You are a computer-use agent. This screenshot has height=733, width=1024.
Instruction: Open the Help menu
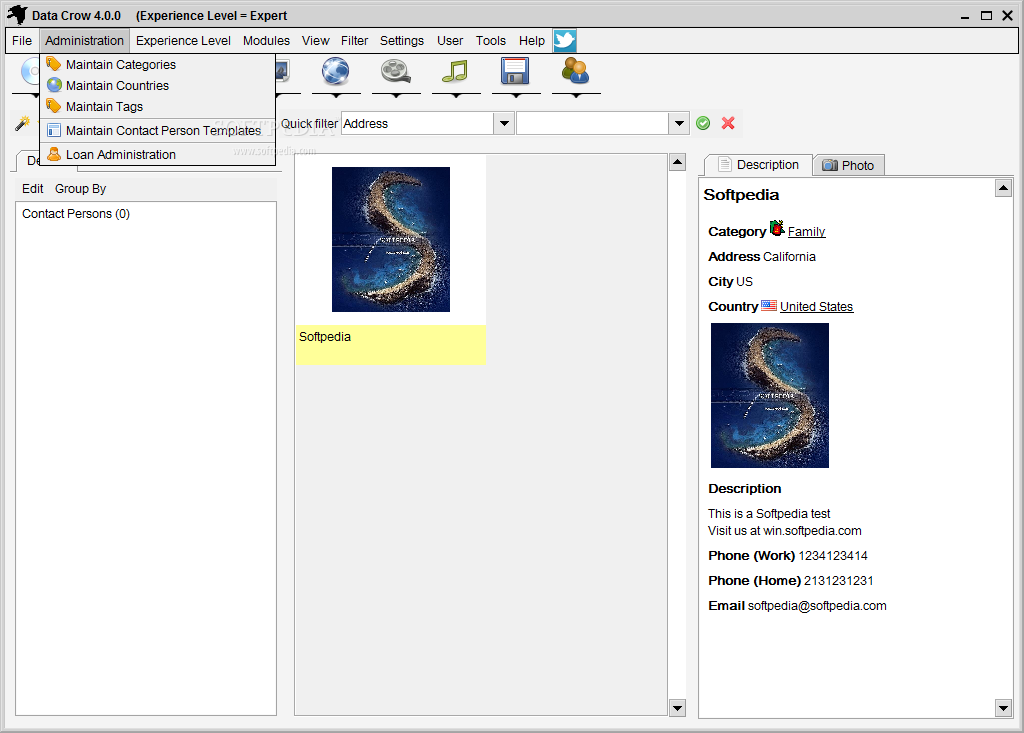click(x=532, y=41)
